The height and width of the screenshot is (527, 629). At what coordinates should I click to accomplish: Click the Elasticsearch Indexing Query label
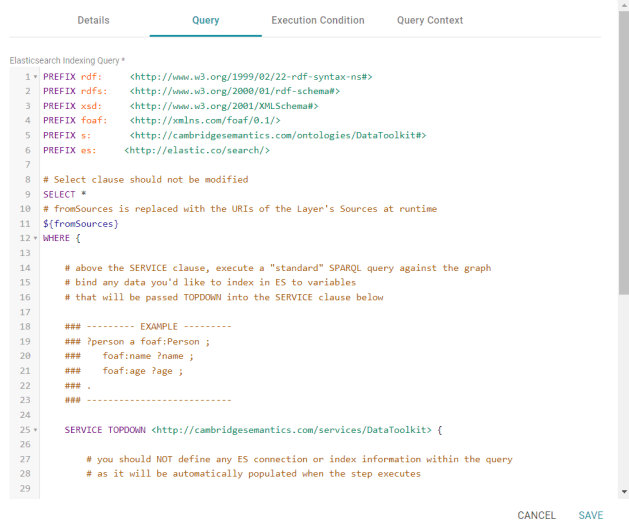tap(67, 61)
